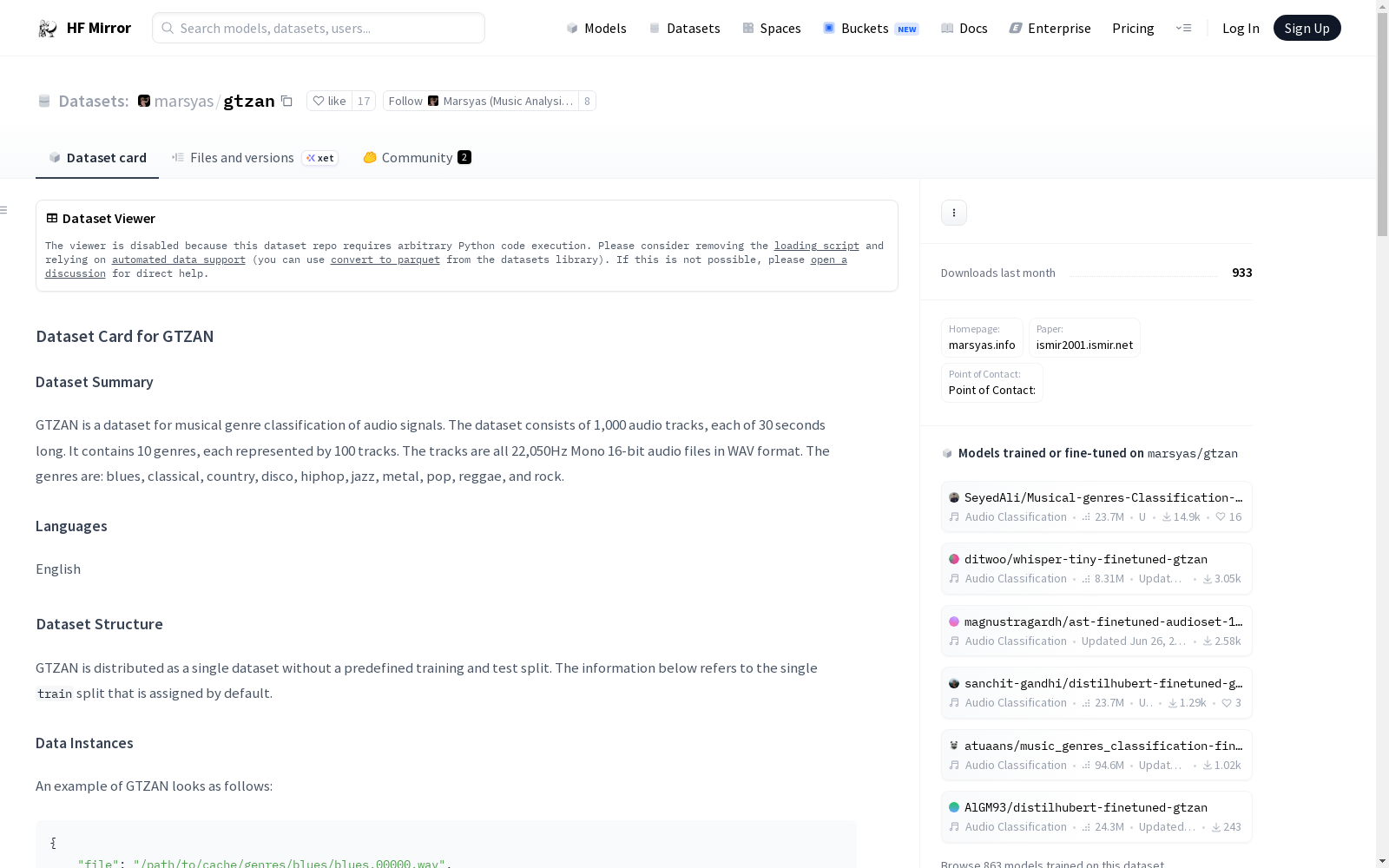
Task: Open the Datasets nav item
Action: [685, 28]
